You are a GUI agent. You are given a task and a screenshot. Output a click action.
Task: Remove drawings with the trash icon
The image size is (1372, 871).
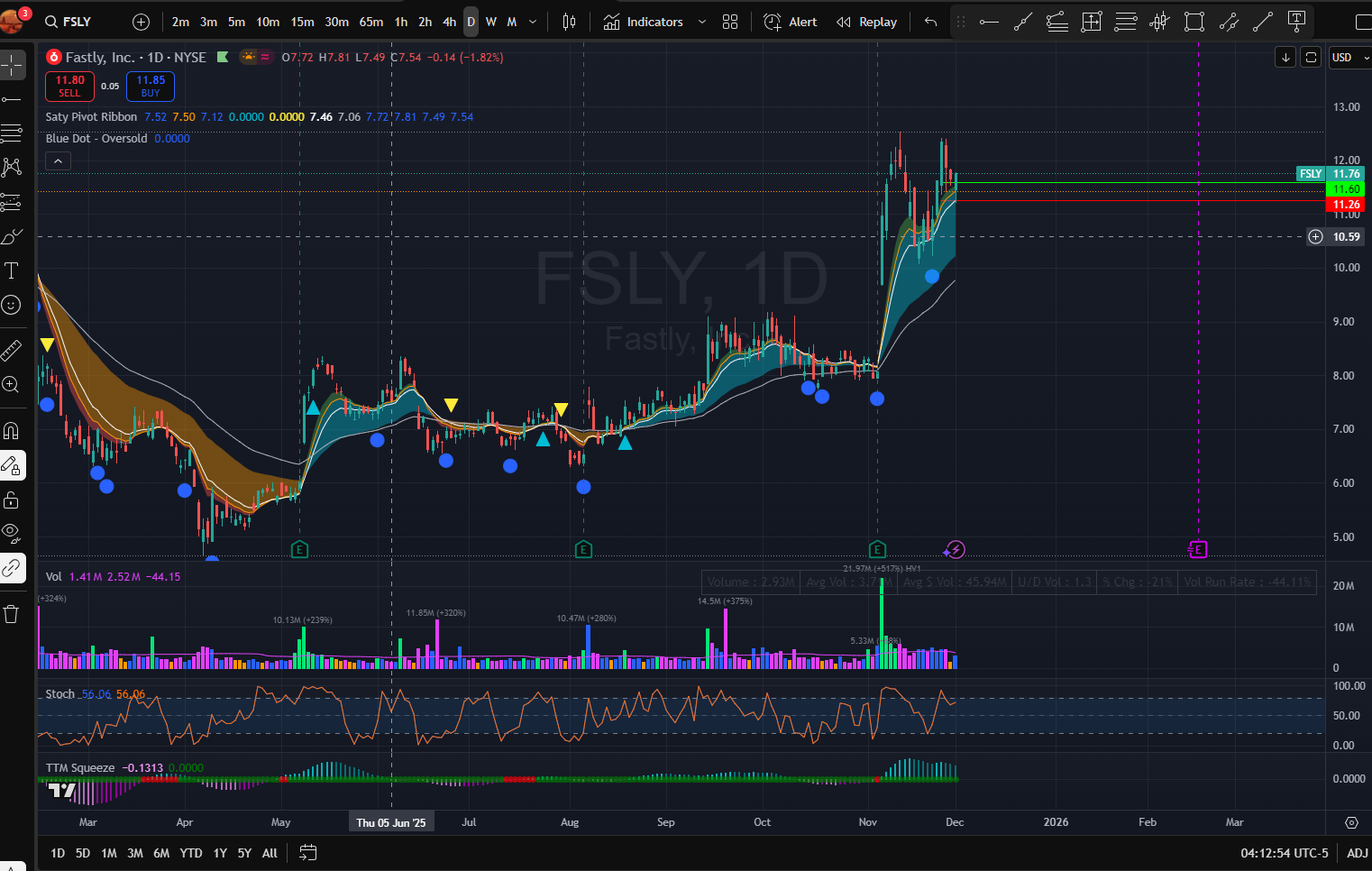[x=12, y=614]
